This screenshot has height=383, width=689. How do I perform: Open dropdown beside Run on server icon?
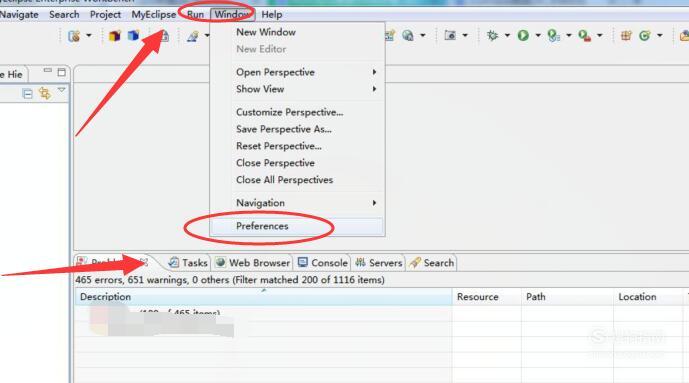click(569, 36)
